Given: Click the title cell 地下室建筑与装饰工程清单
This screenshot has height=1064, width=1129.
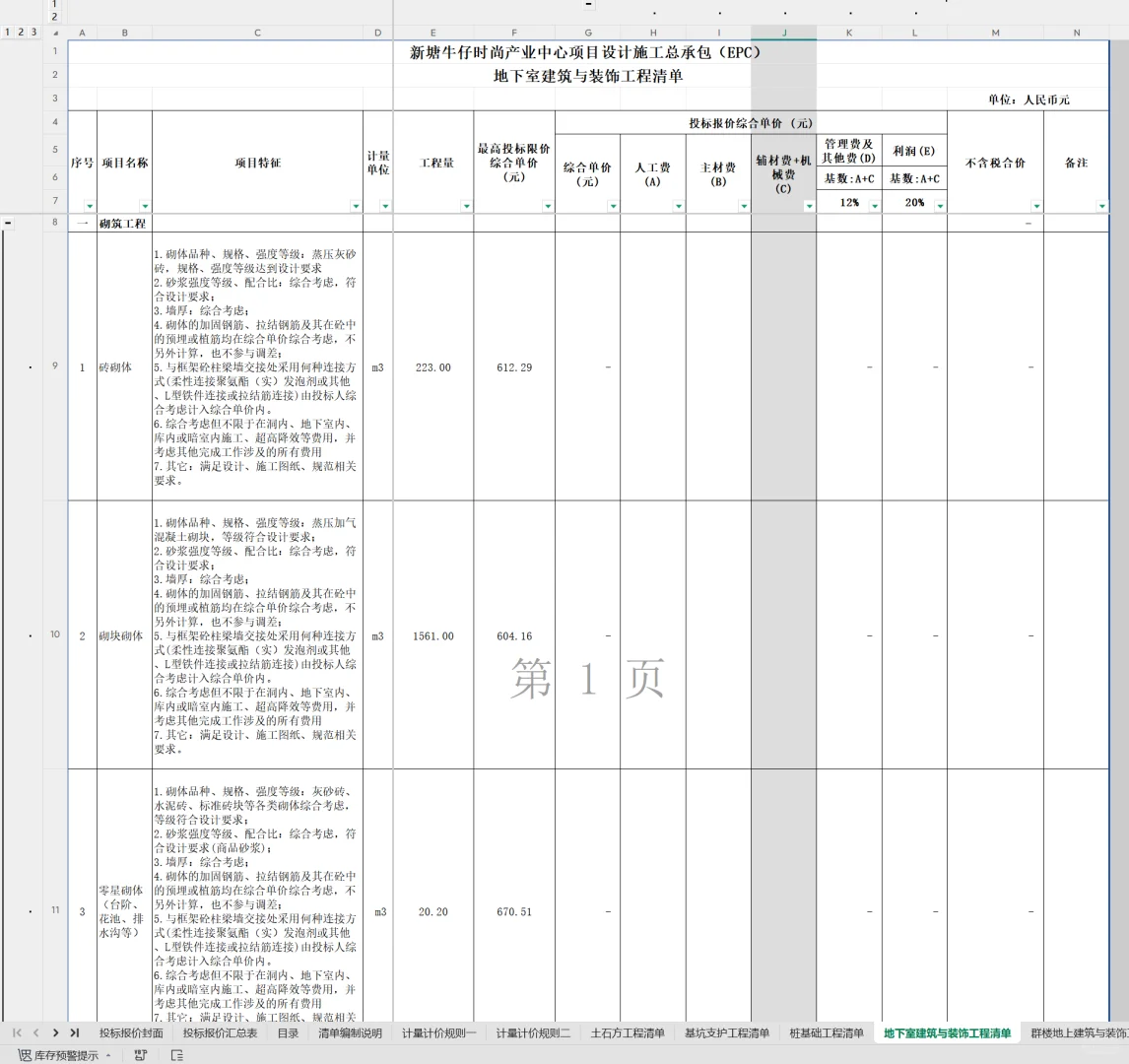Looking at the screenshot, I should click(x=588, y=76).
